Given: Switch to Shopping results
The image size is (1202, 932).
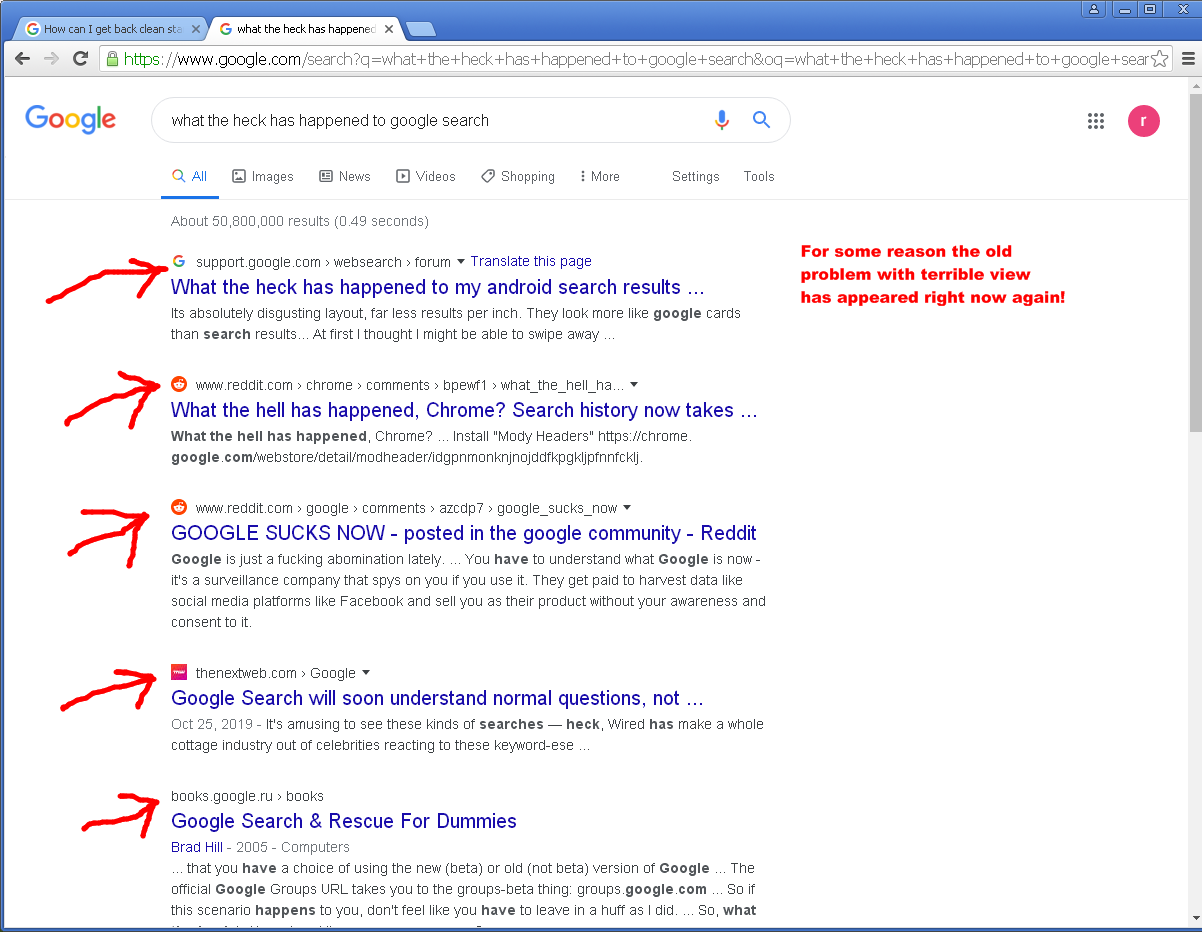Looking at the screenshot, I should click(518, 176).
